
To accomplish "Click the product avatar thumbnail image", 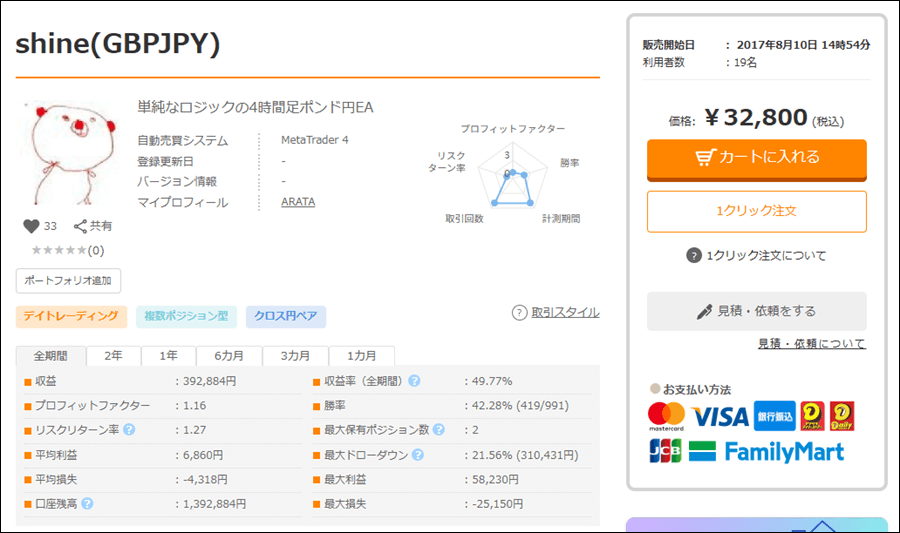I will pyautogui.click(x=66, y=154).
